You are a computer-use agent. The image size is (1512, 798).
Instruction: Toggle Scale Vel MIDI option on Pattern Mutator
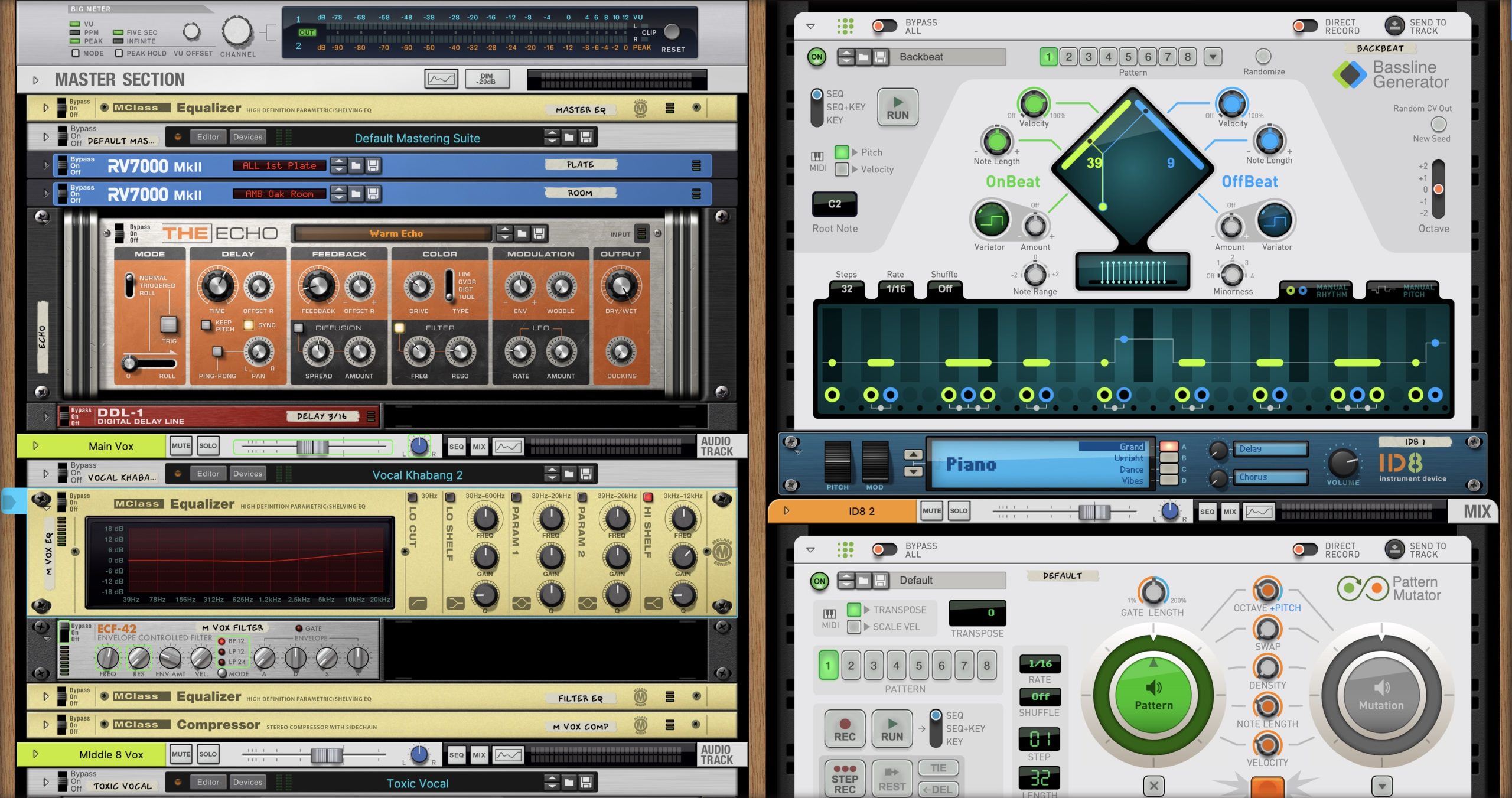coord(854,627)
